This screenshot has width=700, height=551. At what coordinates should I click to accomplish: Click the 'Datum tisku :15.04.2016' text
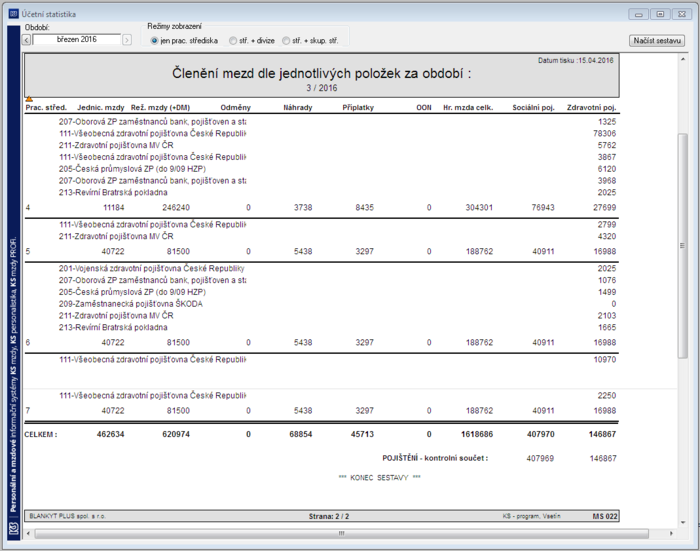tap(575, 60)
